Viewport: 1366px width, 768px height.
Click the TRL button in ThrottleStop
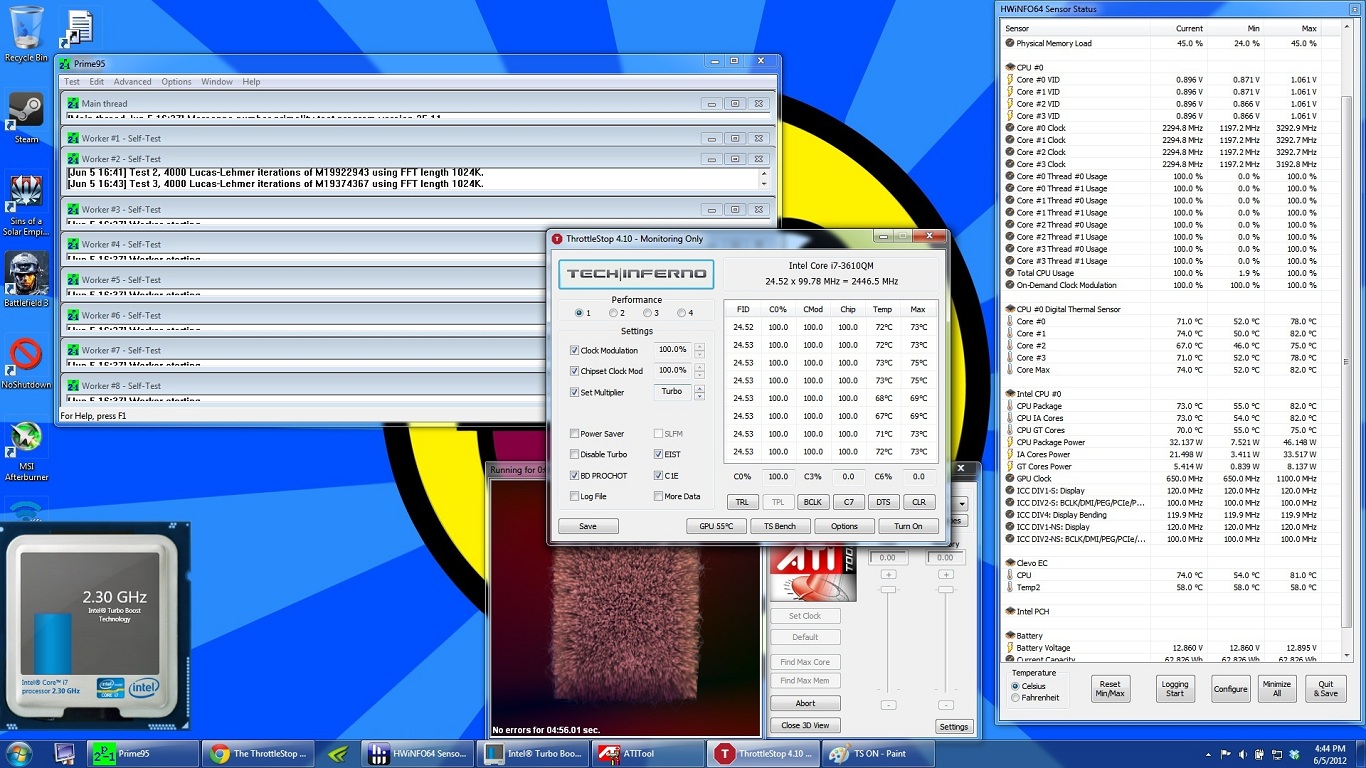pyautogui.click(x=741, y=502)
